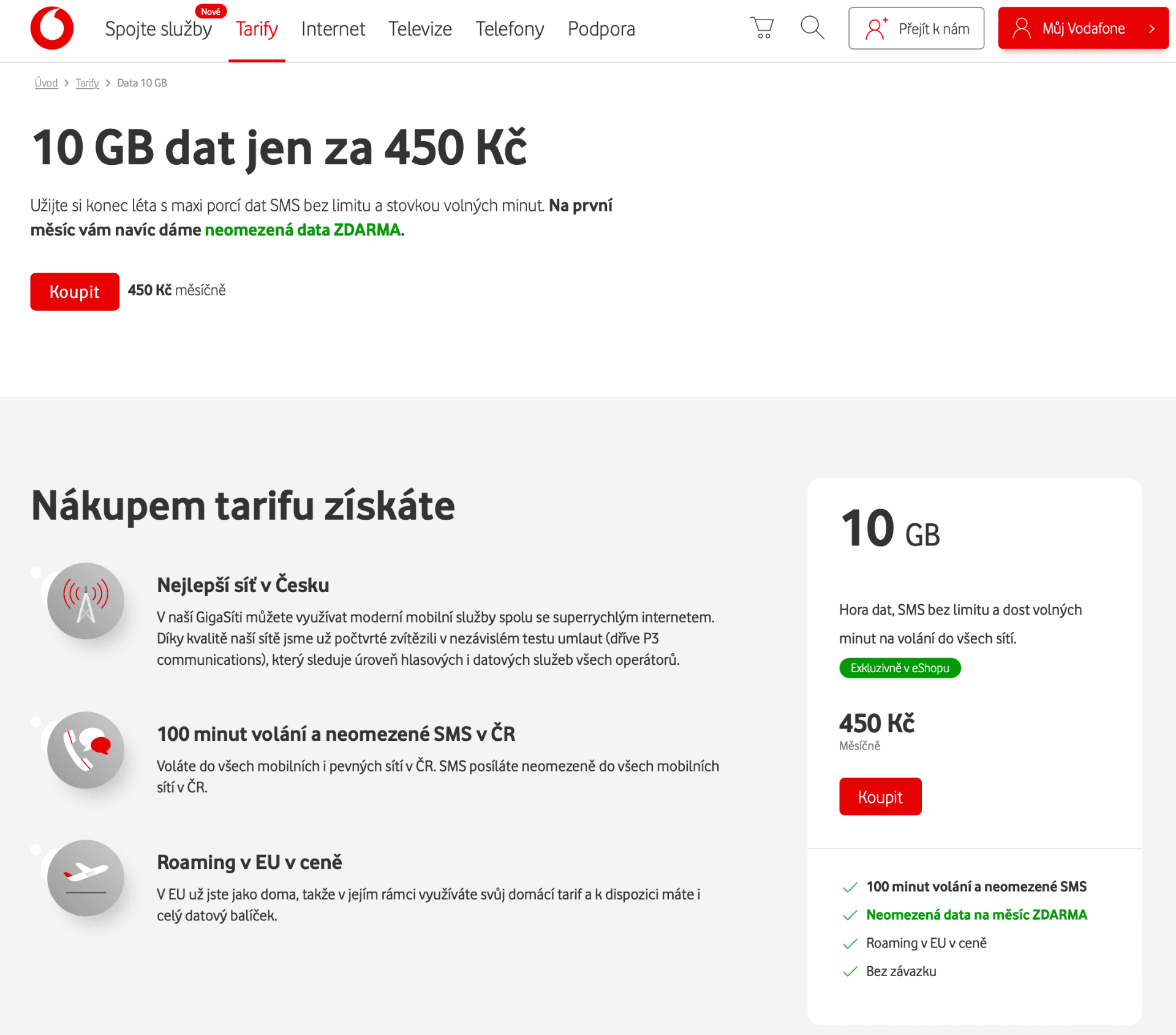Open the Úvod breadcrumb link
Screen dimensions: 1176x1035
click(46, 83)
